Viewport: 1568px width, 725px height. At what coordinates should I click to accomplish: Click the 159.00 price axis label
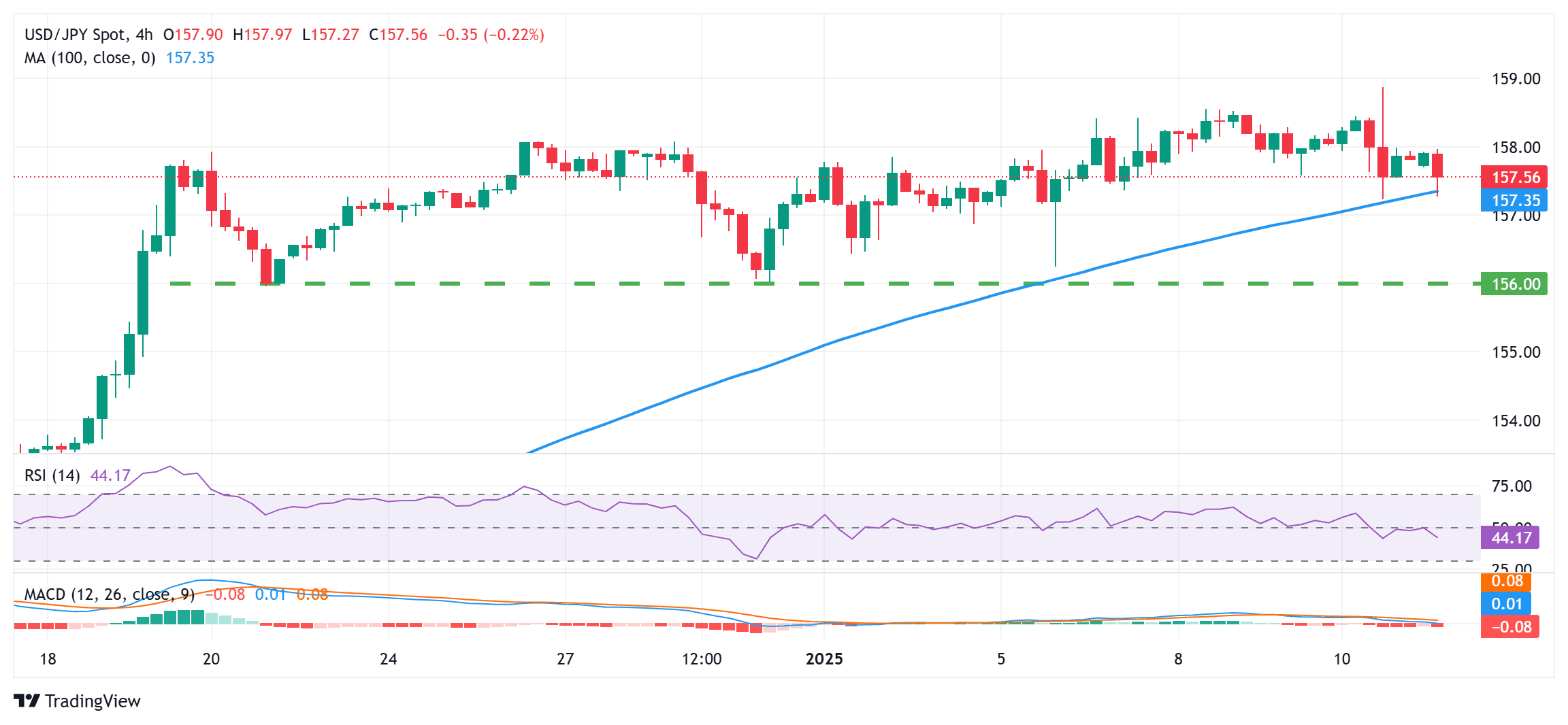(1516, 79)
